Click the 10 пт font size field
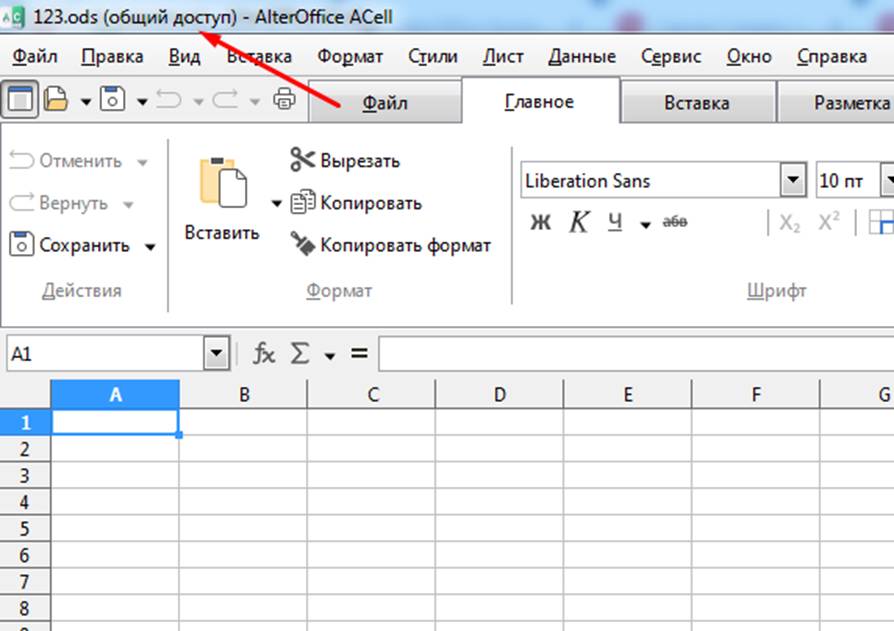The height and width of the screenshot is (631, 894). coord(848,181)
